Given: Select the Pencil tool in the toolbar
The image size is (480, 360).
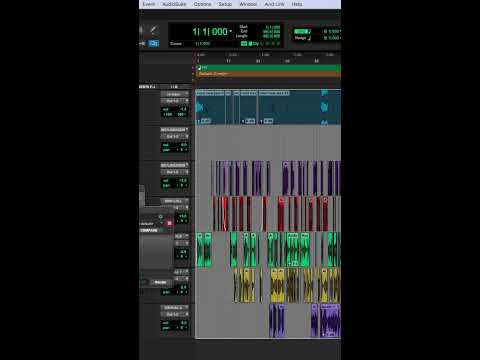Looking at the screenshot, I should point(153,31).
